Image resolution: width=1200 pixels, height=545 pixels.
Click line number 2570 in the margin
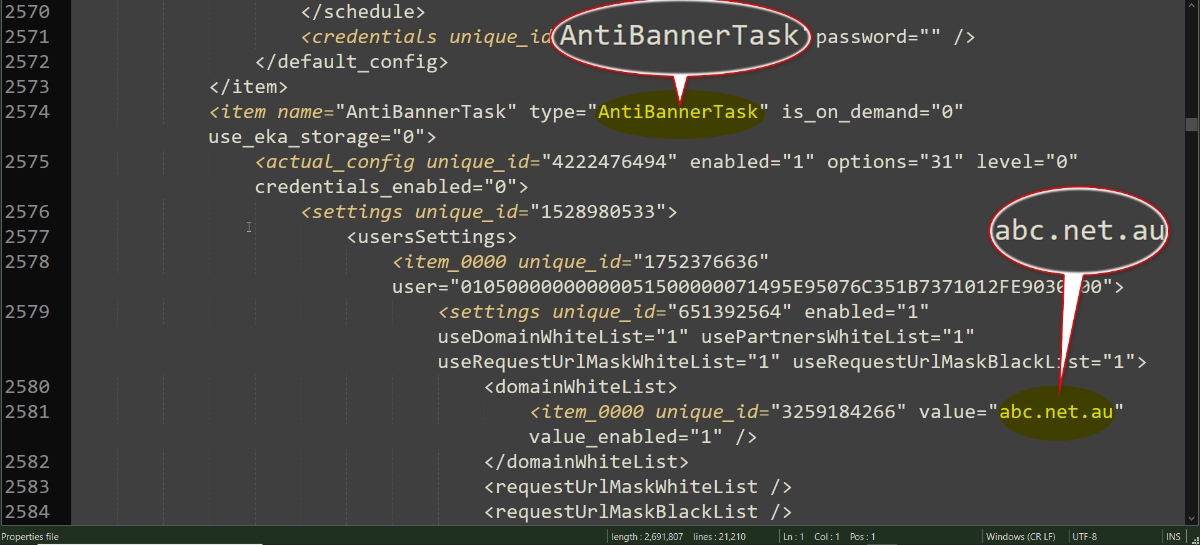(x=27, y=12)
